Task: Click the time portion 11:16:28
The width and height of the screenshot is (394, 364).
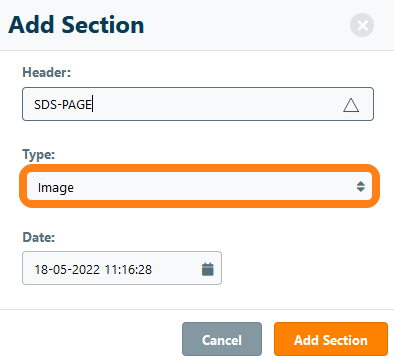Action: click(128, 269)
